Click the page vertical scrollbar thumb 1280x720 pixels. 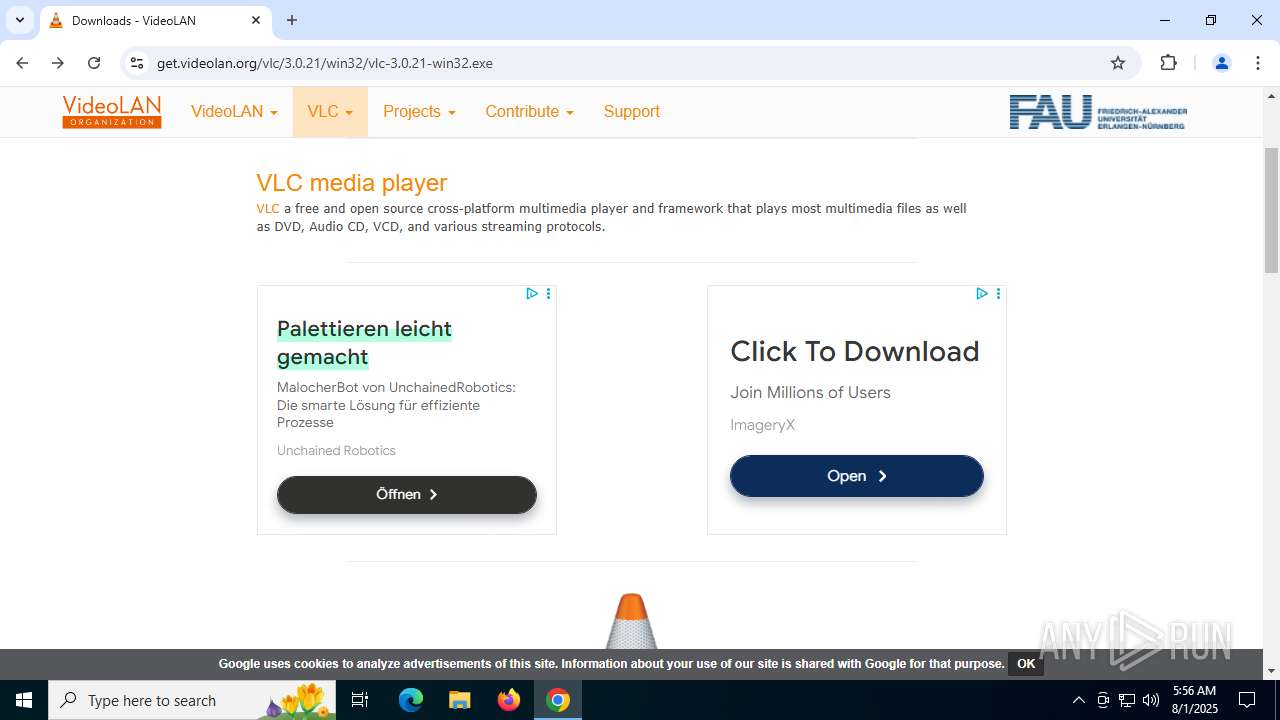pos(1271,210)
